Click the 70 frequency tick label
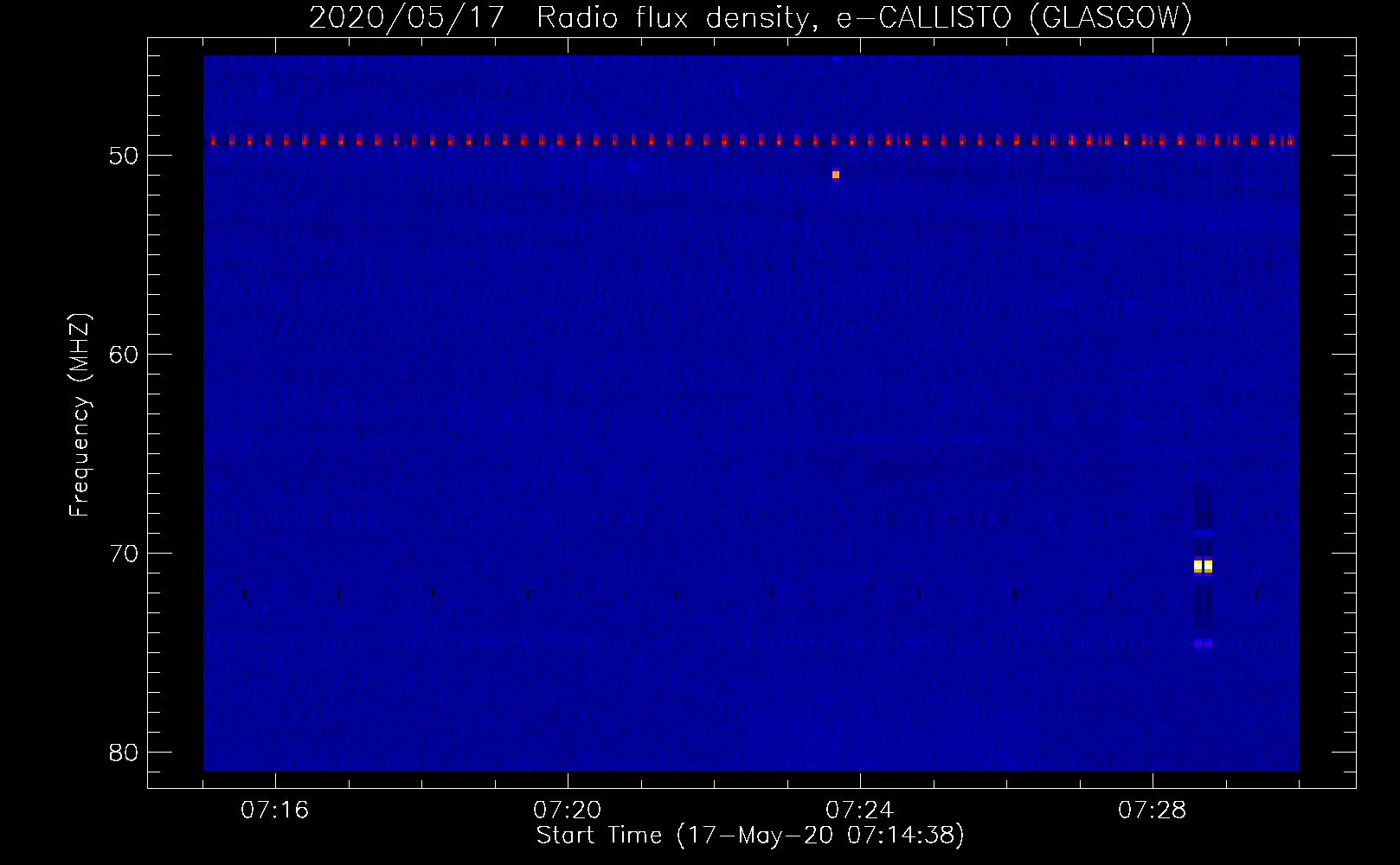1400x865 pixels. click(x=125, y=554)
